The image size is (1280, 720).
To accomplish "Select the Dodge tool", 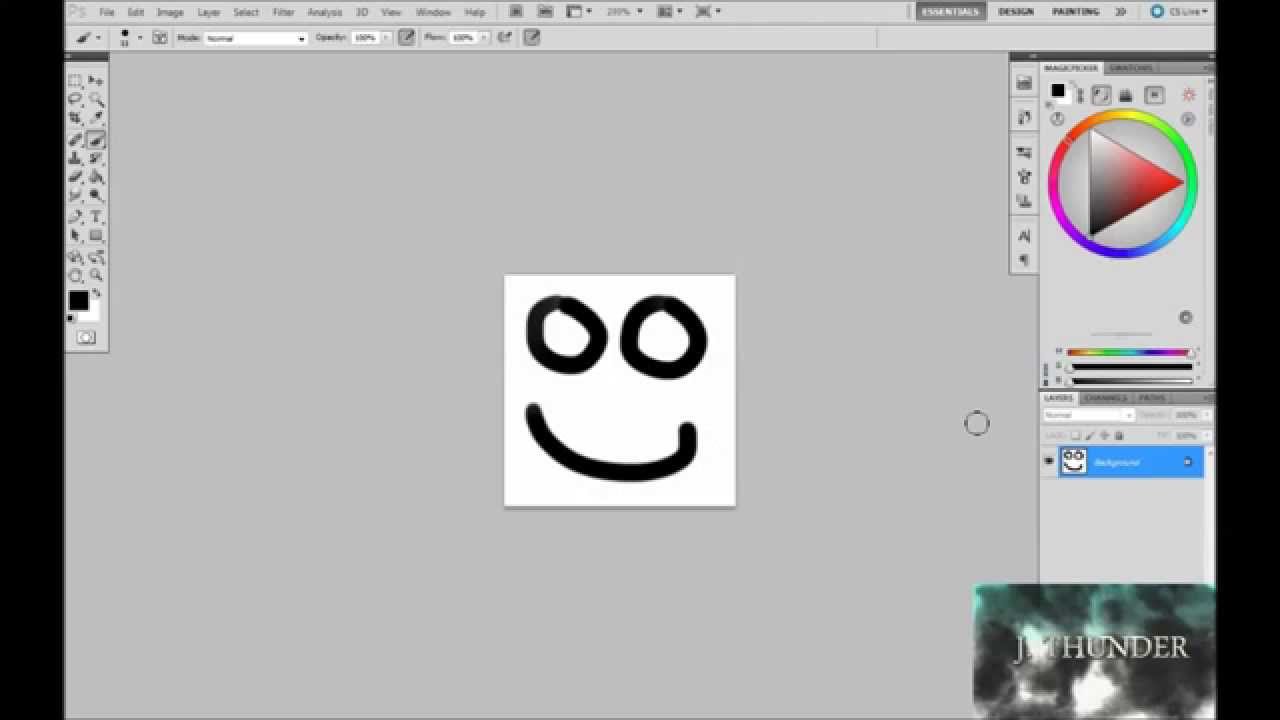I will click(x=96, y=196).
